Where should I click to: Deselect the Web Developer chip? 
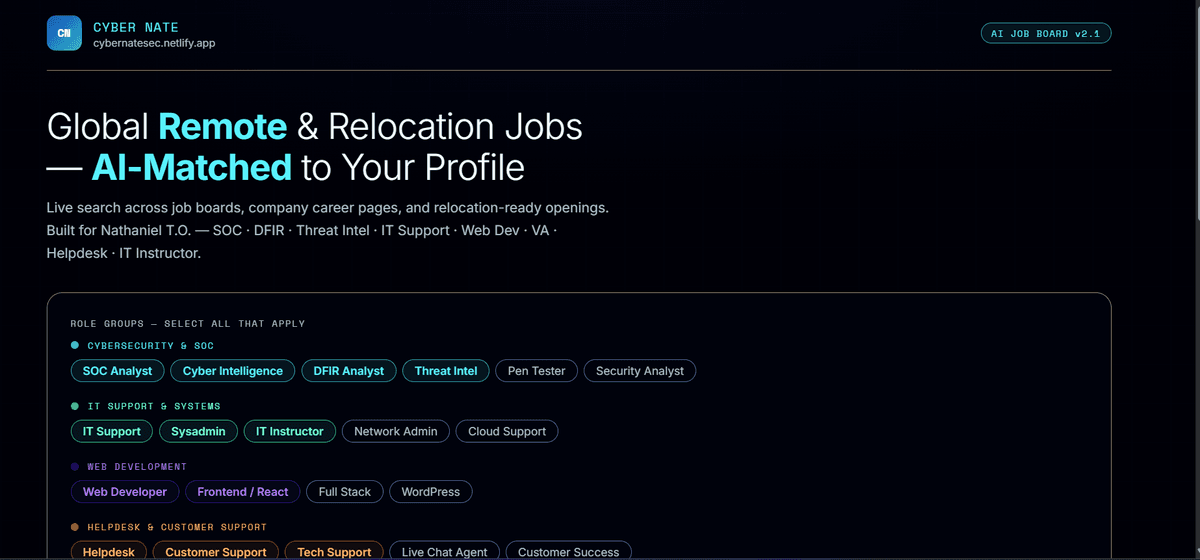[x=126, y=492]
